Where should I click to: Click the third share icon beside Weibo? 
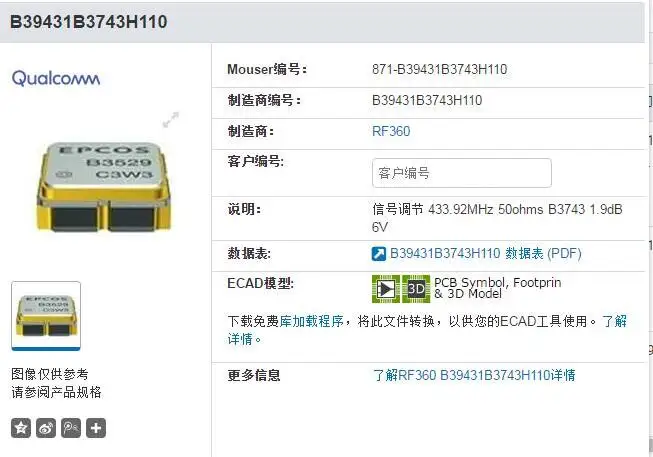(x=71, y=428)
